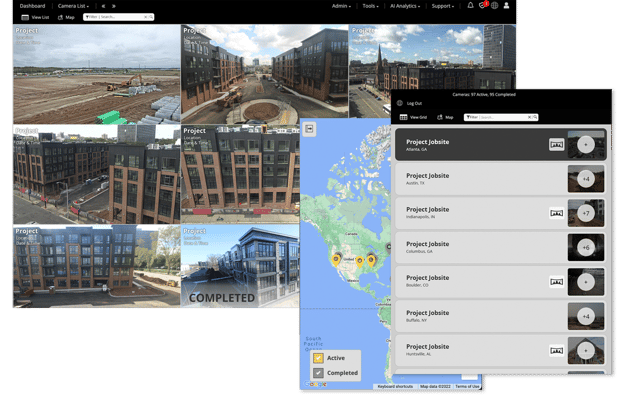Screen dimensions: 640x410
Task: Open Map view from grid window toolbar
Action: pyautogui.click(x=66, y=17)
